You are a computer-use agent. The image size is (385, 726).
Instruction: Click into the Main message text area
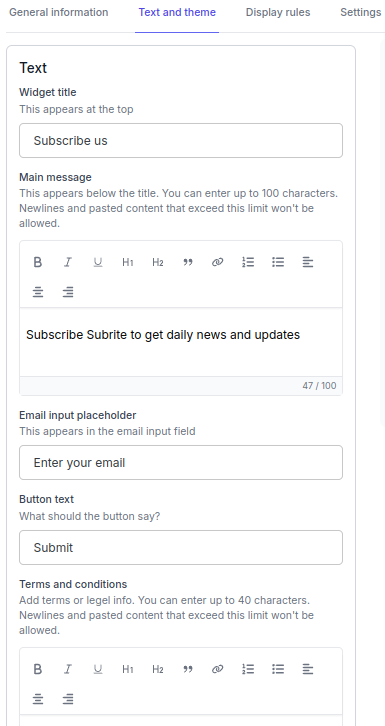(x=181, y=342)
